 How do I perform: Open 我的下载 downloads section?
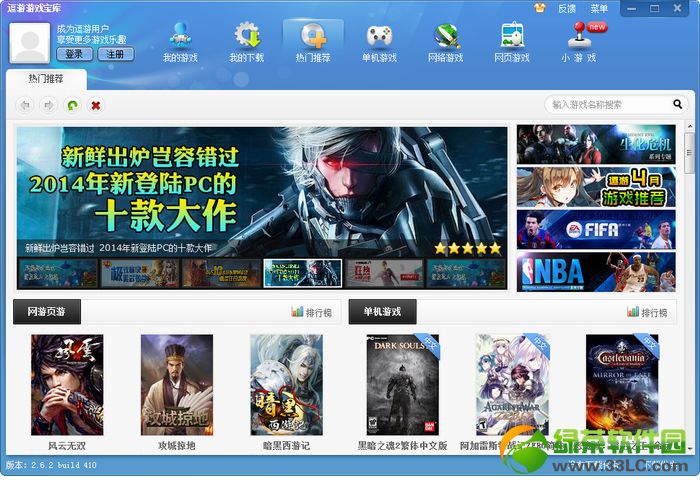(x=246, y=42)
